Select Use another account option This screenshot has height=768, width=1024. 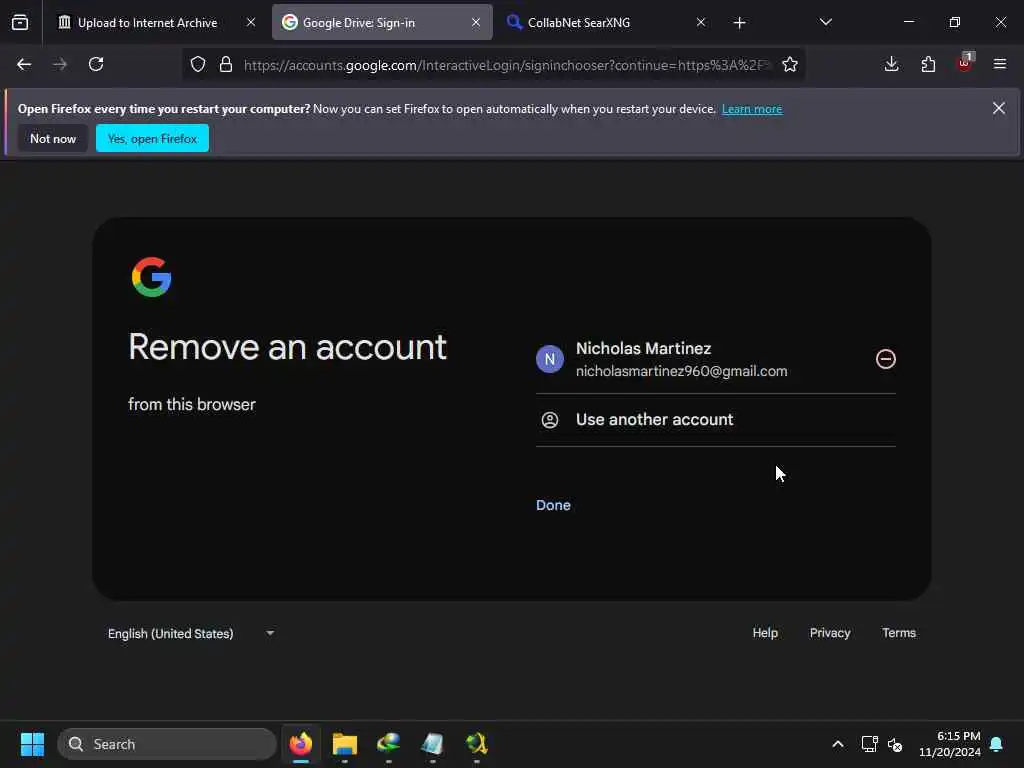[716, 420]
